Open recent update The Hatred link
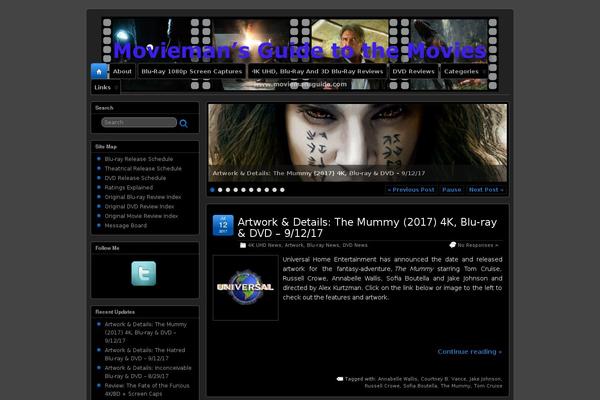The height and width of the screenshot is (400, 600). pyautogui.click(x=145, y=354)
